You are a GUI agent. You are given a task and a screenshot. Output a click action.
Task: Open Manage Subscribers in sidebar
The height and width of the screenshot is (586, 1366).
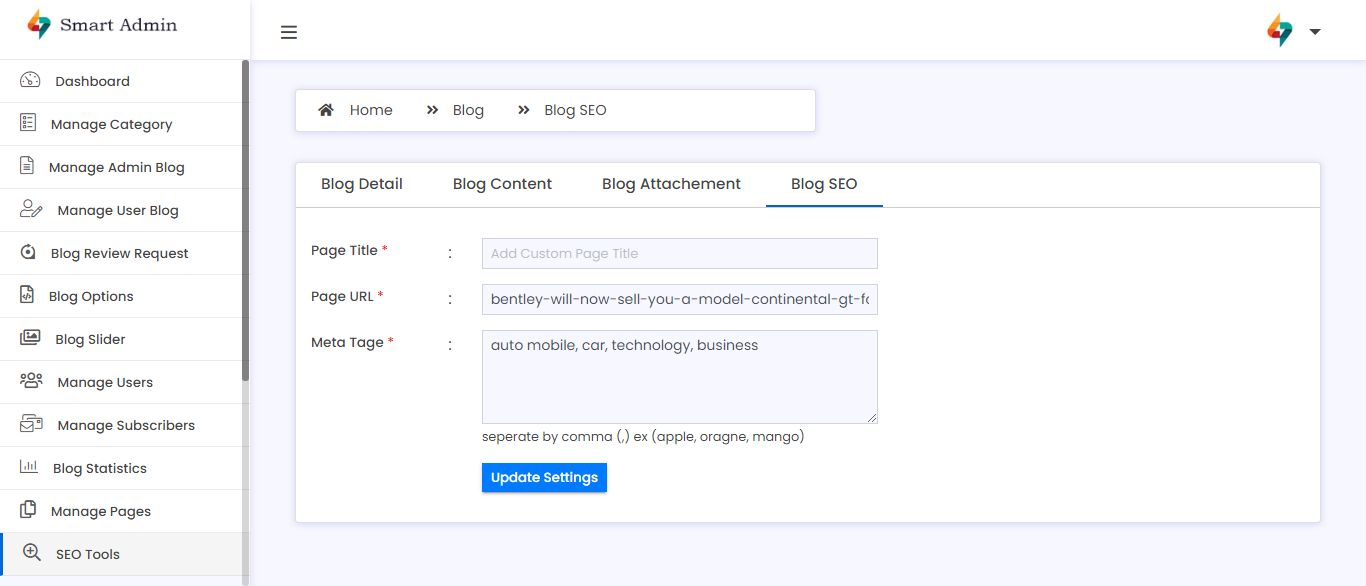pos(126,425)
